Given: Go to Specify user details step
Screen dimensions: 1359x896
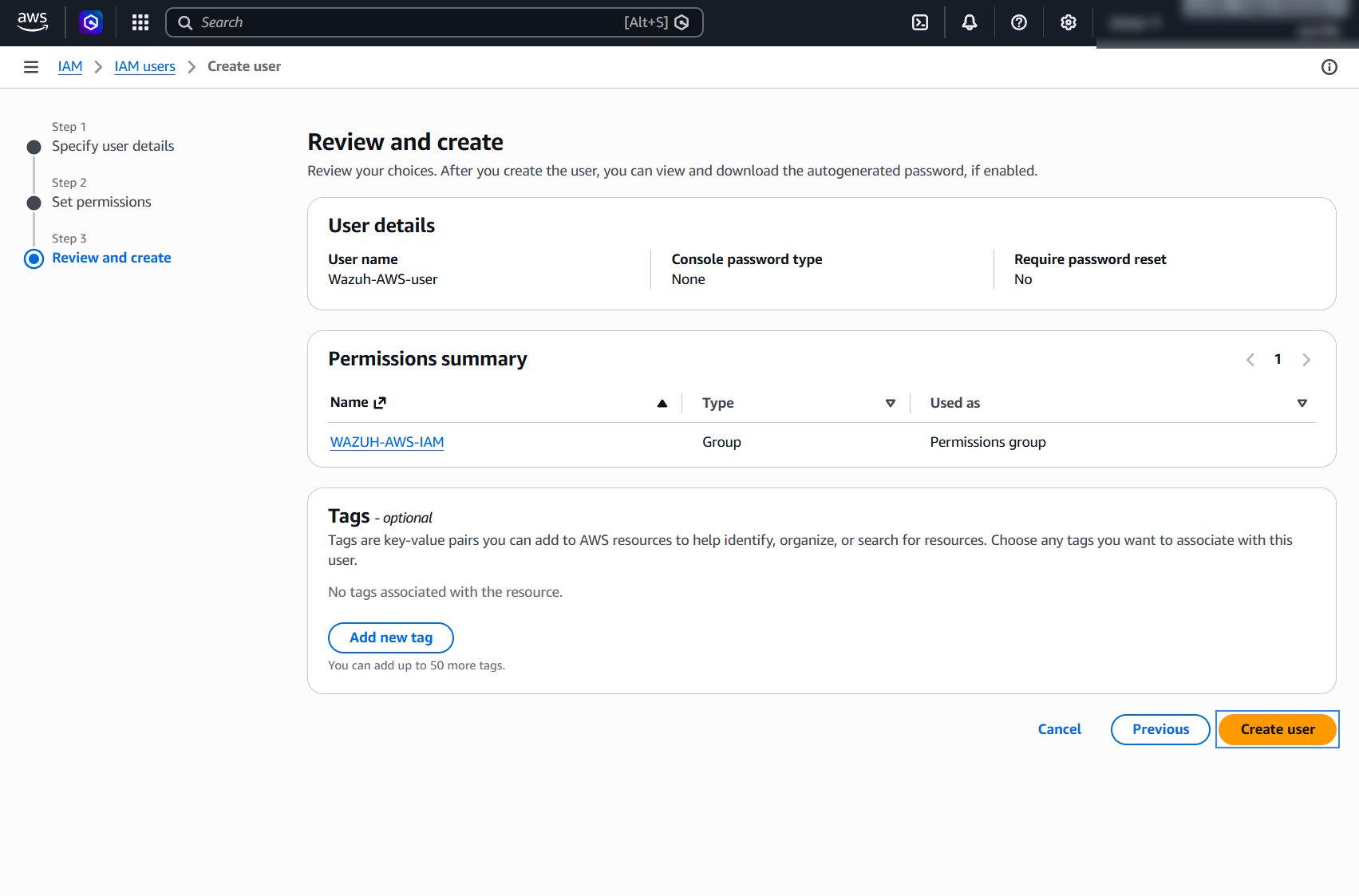Looking at the screenshot, I should pos(113,146).
